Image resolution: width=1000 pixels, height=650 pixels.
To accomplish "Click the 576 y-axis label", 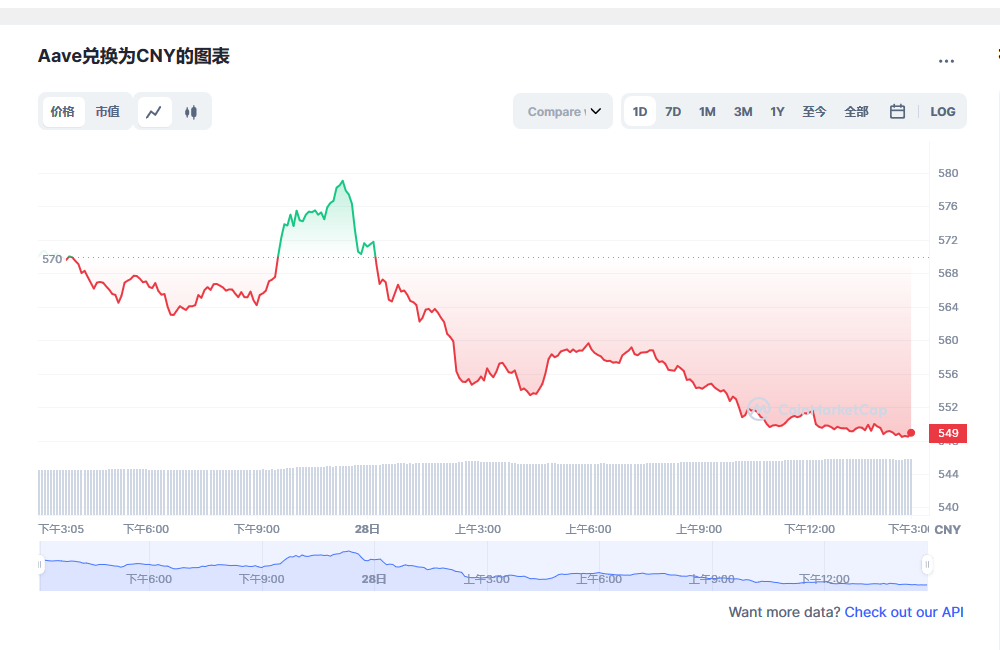I will 948,206.
